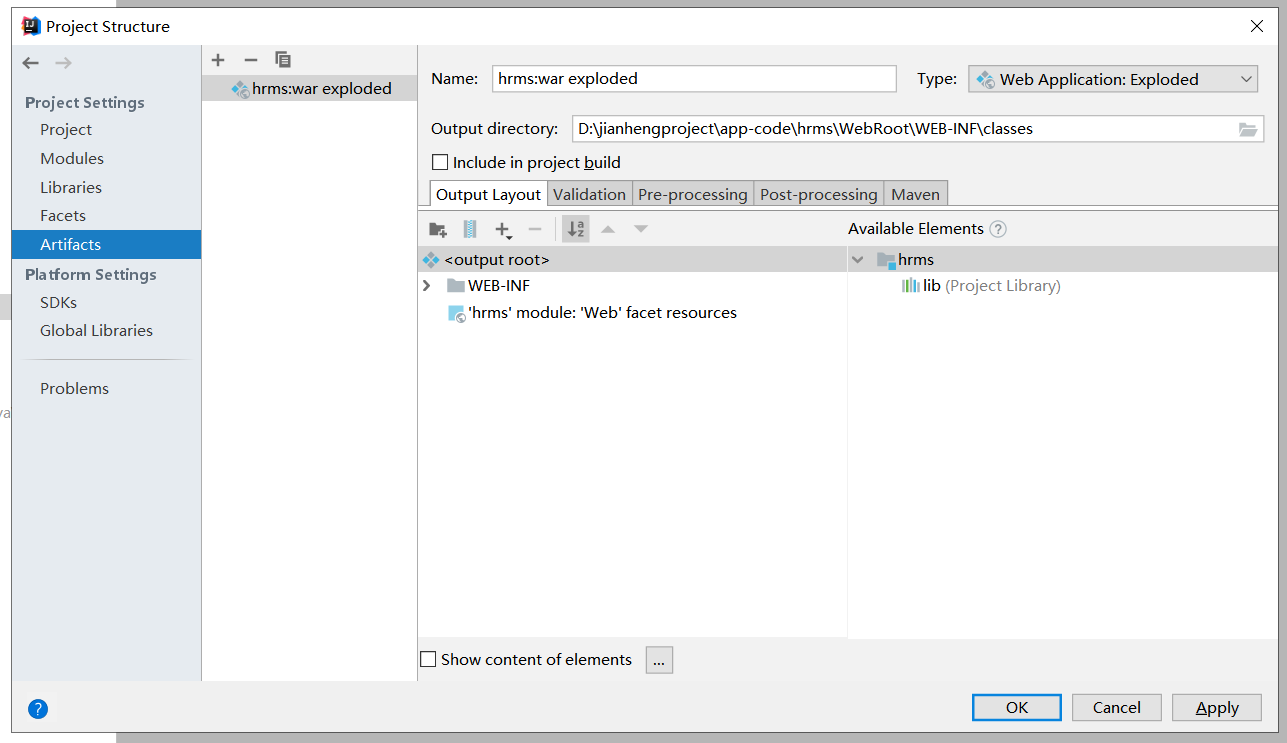Remove the selected output layout element
This screenshot has width=1287, height=743.
click(535, 228)
